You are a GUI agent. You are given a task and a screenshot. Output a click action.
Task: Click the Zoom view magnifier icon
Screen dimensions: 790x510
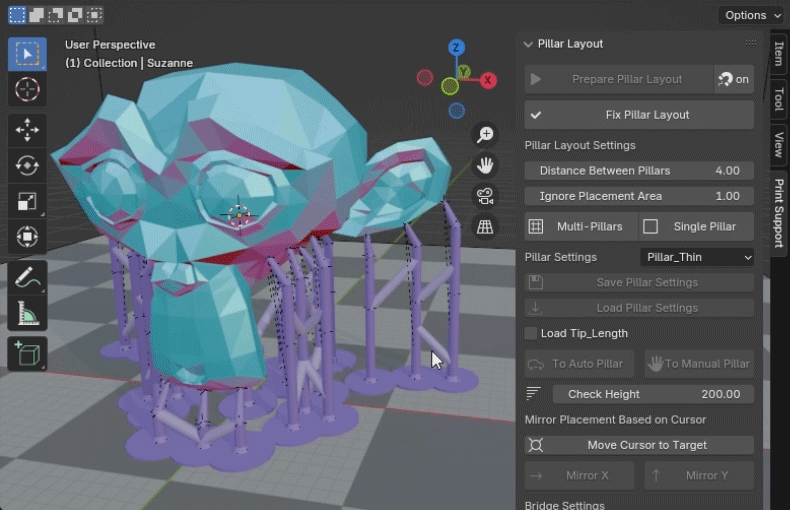coord(485,135)
